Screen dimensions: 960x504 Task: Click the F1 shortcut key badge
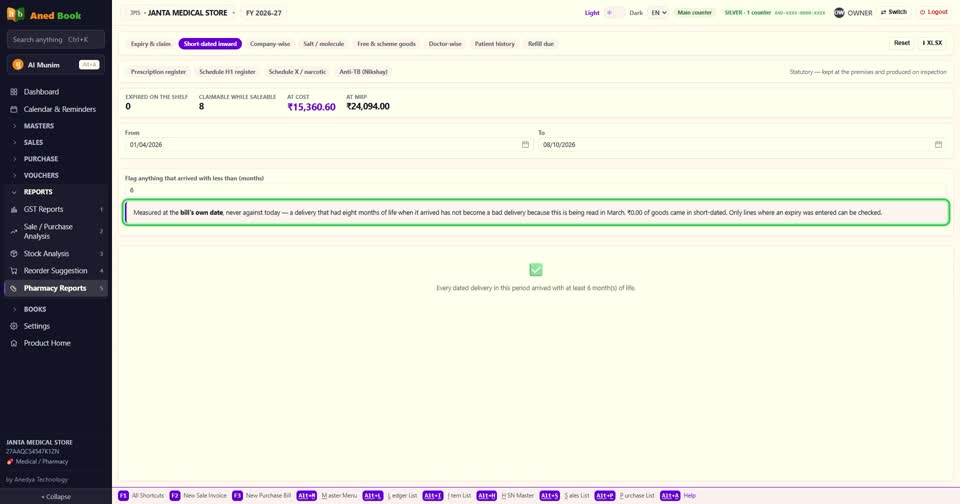(x=123, y=495)
